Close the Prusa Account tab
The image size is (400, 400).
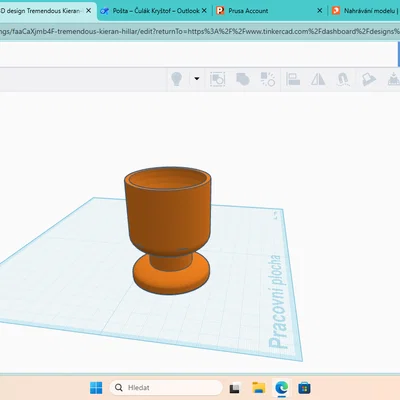[320, 11]
